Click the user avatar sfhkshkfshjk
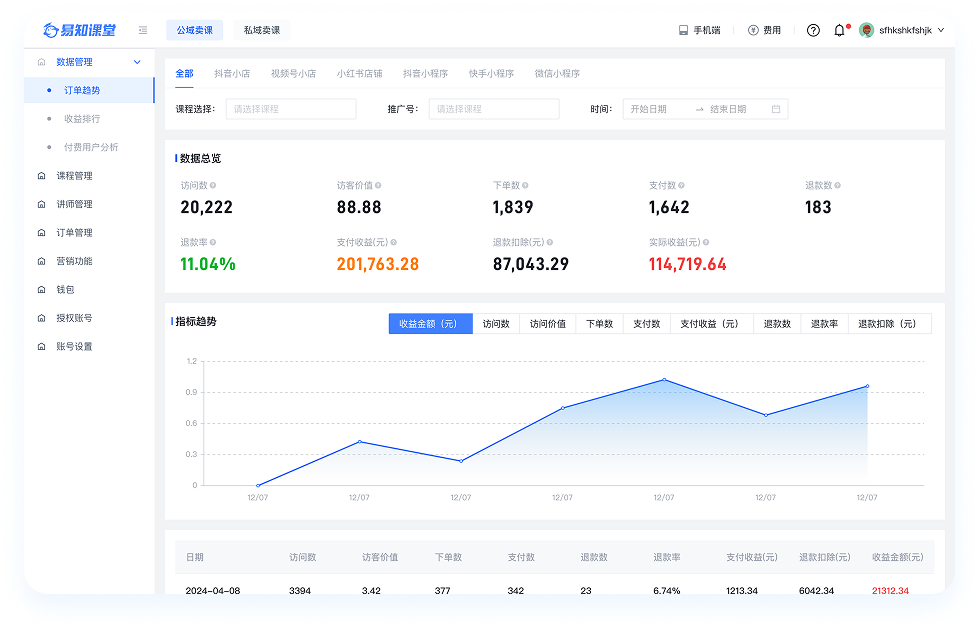Viewport: 980px width, 630px height. pos(866,30)
